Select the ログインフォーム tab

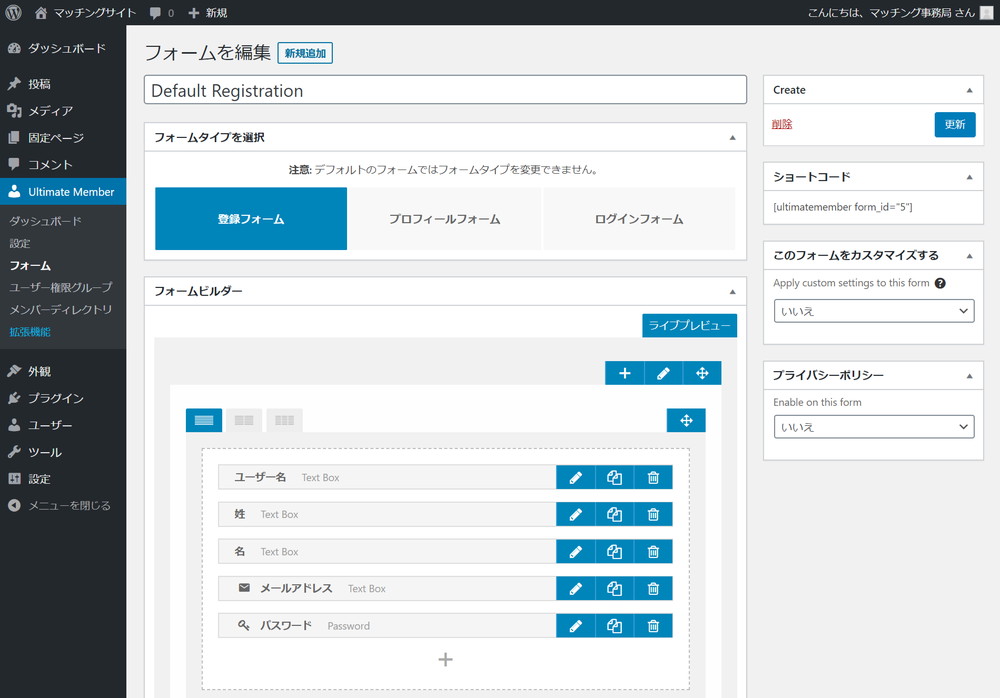coord(638,219)
